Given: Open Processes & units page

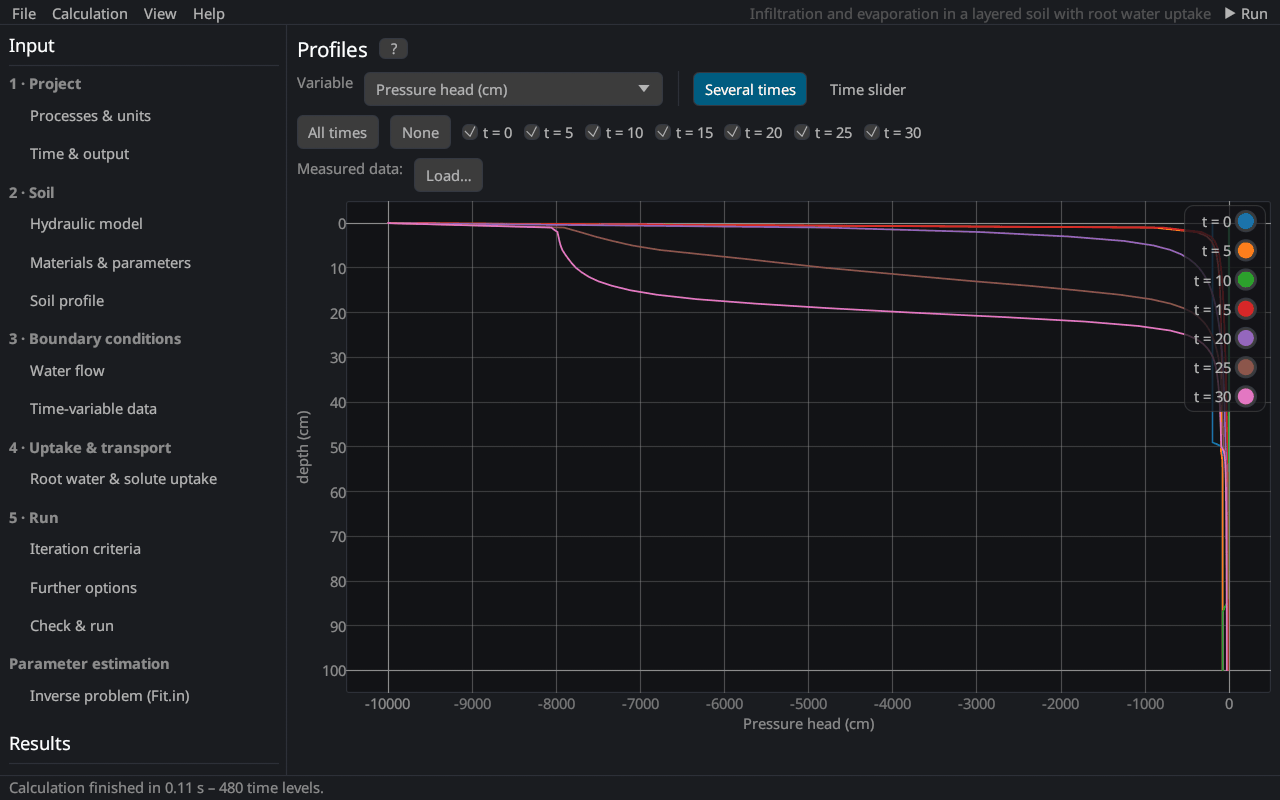Looking at the screenshot, I should tap(90, 116).
